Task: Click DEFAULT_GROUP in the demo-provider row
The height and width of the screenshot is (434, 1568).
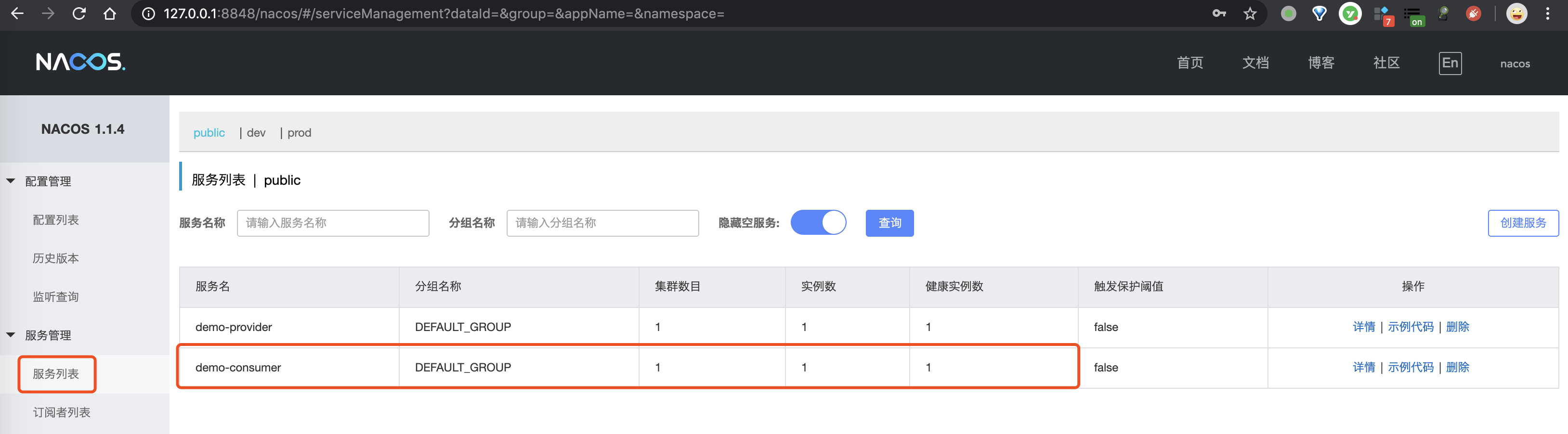Action: coord(463,327)
